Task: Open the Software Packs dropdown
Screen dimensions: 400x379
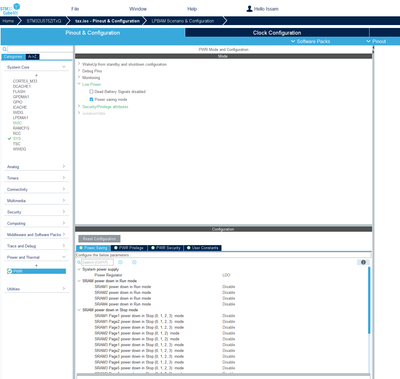Action: click(311, 41)
